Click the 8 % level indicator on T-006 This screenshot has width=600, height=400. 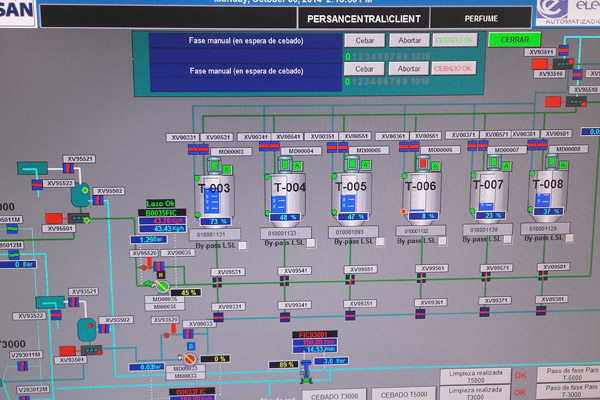[423, 216]
